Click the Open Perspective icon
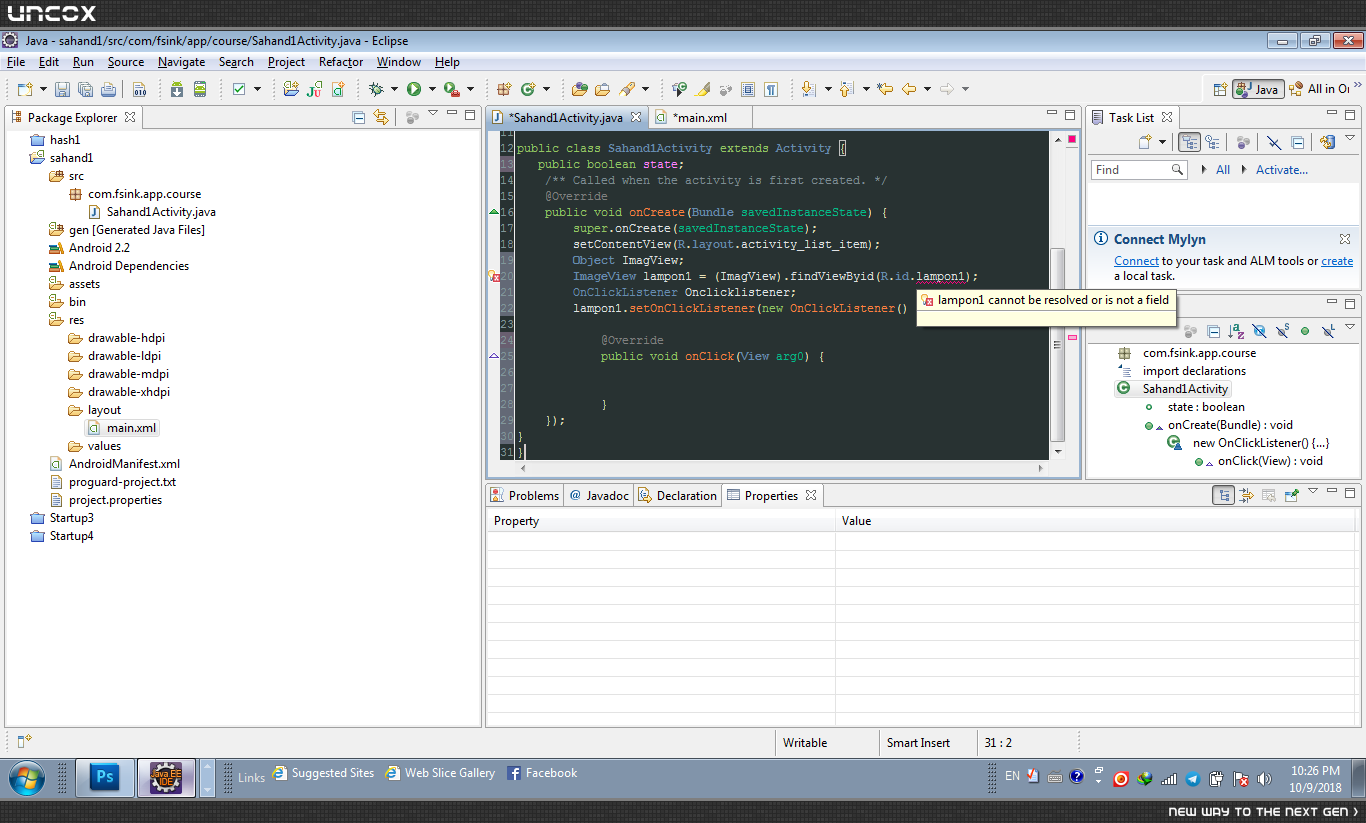 click(x=1219, y=89)
